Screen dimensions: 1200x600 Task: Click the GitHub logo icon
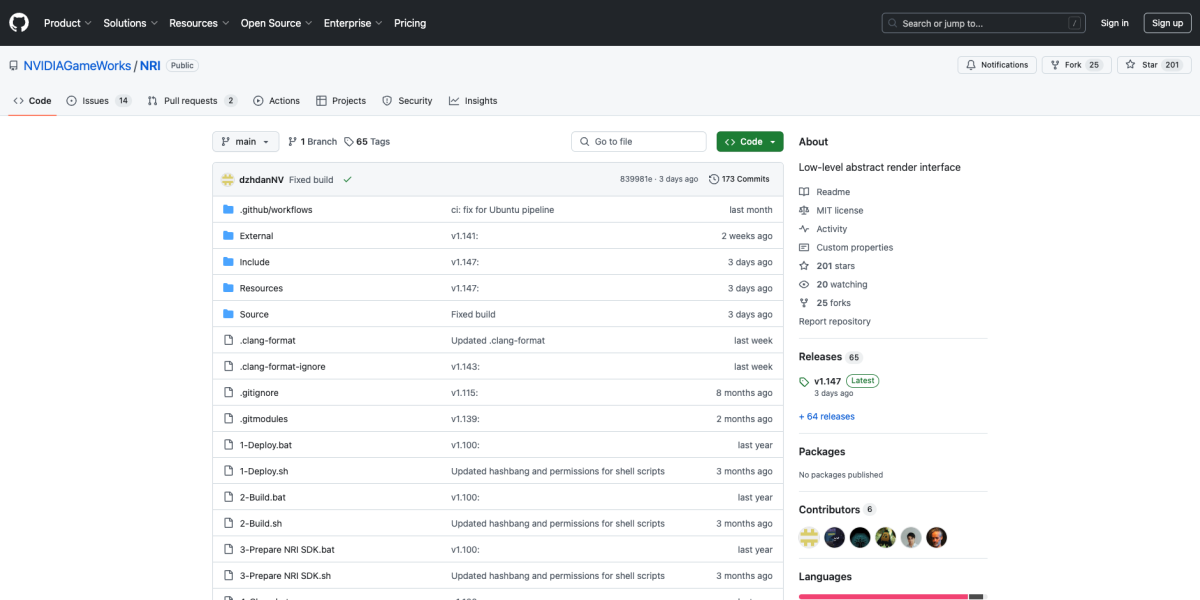coord(20,23)
